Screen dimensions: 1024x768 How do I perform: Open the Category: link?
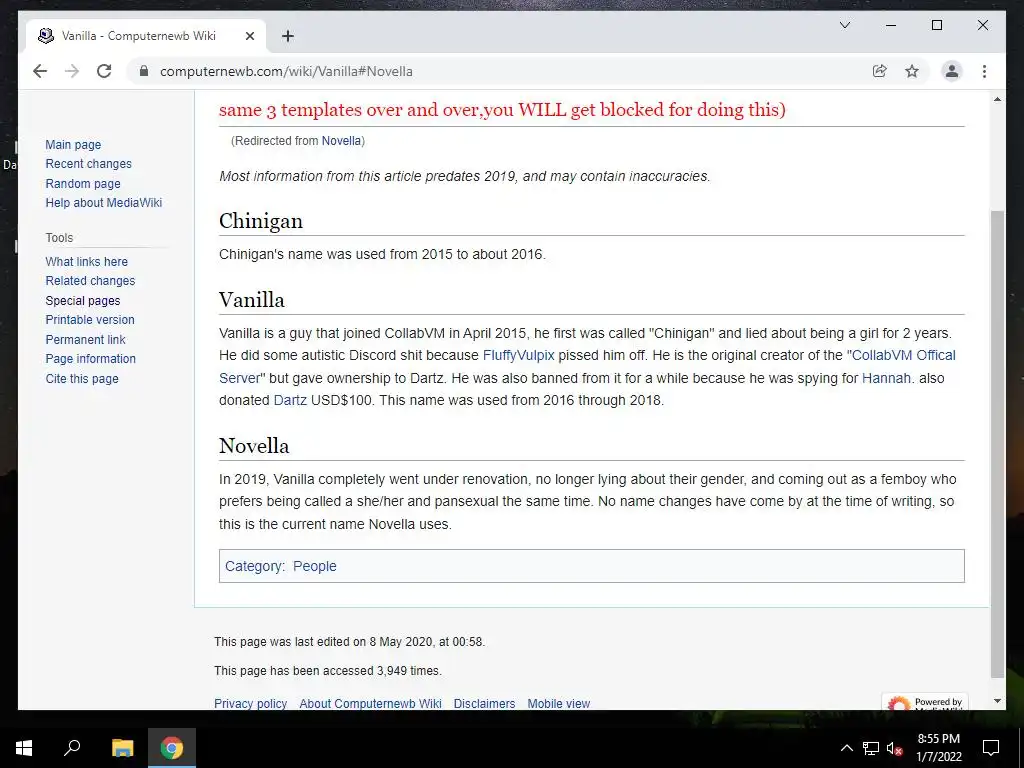(x=255, y=566)
